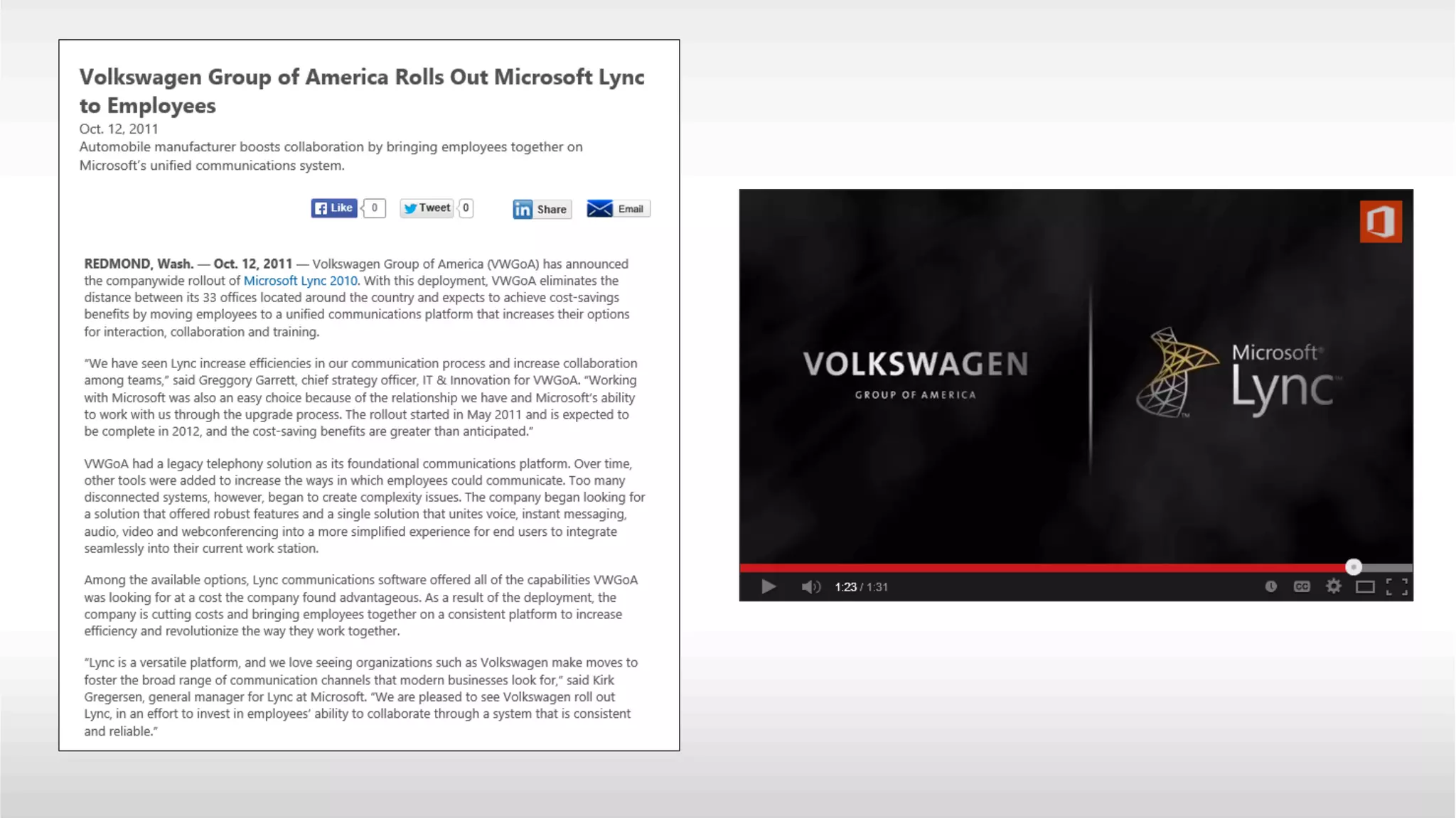Click the Office logo in video corner

coord(1381,222)
